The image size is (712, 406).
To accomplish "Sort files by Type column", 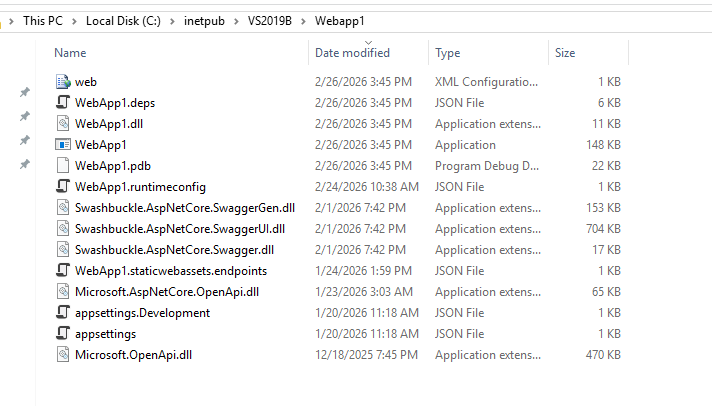I will click(448, 53).
